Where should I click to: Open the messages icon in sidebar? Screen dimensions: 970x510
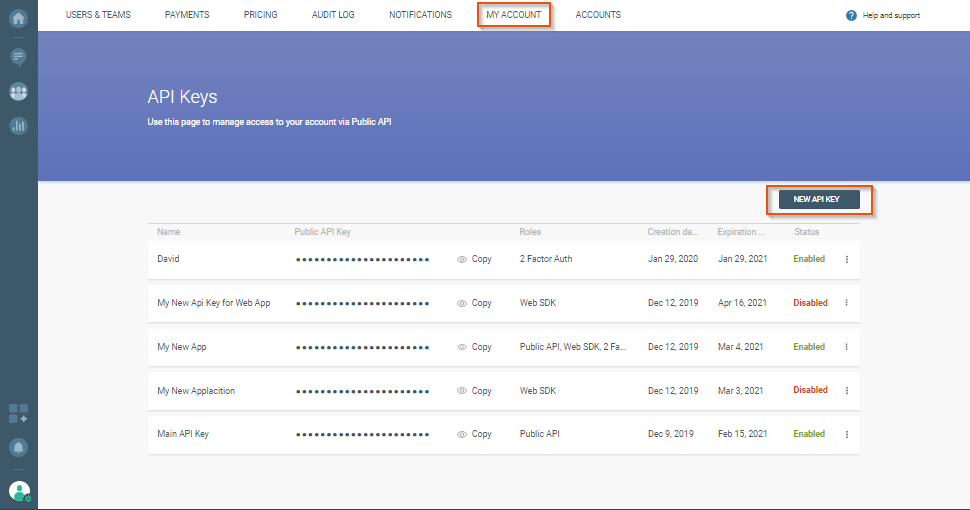click(18, 56)
